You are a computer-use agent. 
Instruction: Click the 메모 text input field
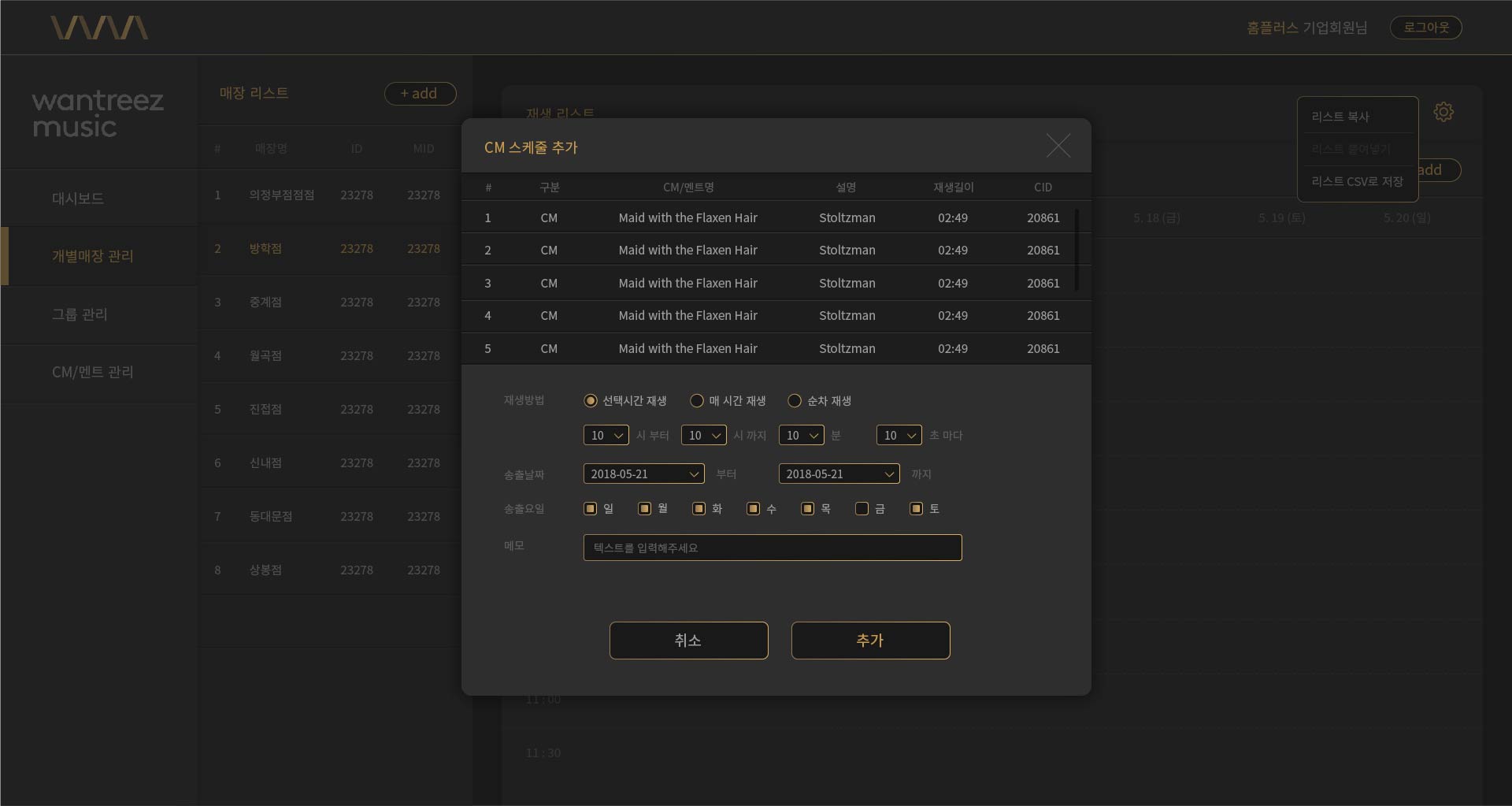click(772, 548)
